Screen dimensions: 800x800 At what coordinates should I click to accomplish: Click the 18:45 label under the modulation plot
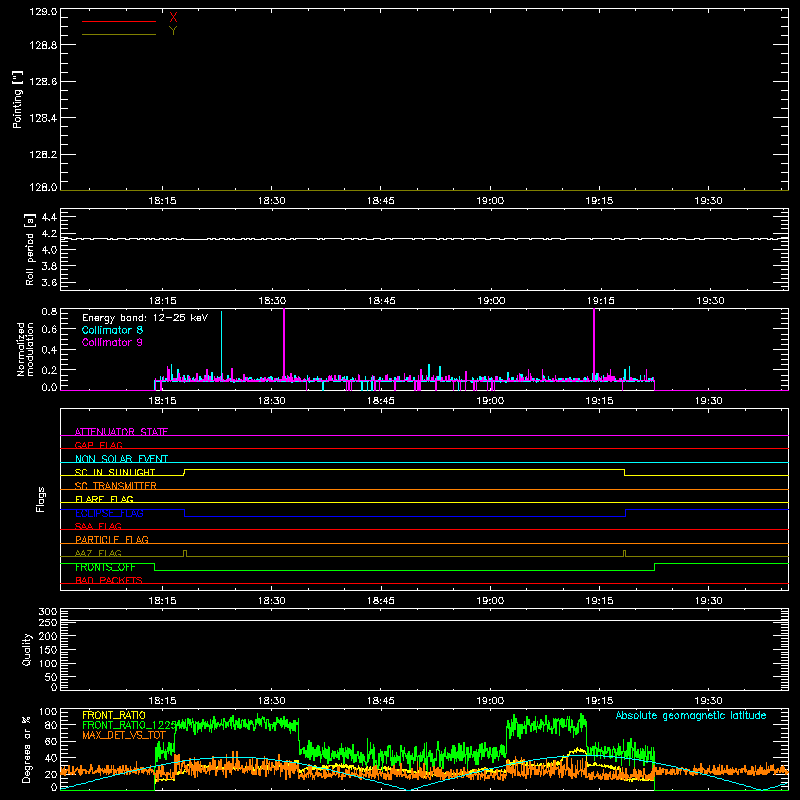coord(381,401)
